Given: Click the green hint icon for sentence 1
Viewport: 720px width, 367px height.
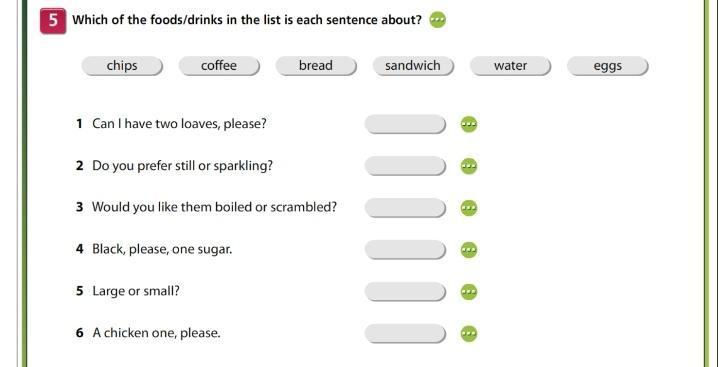Looking at the screenshot, I should [469, 124].
